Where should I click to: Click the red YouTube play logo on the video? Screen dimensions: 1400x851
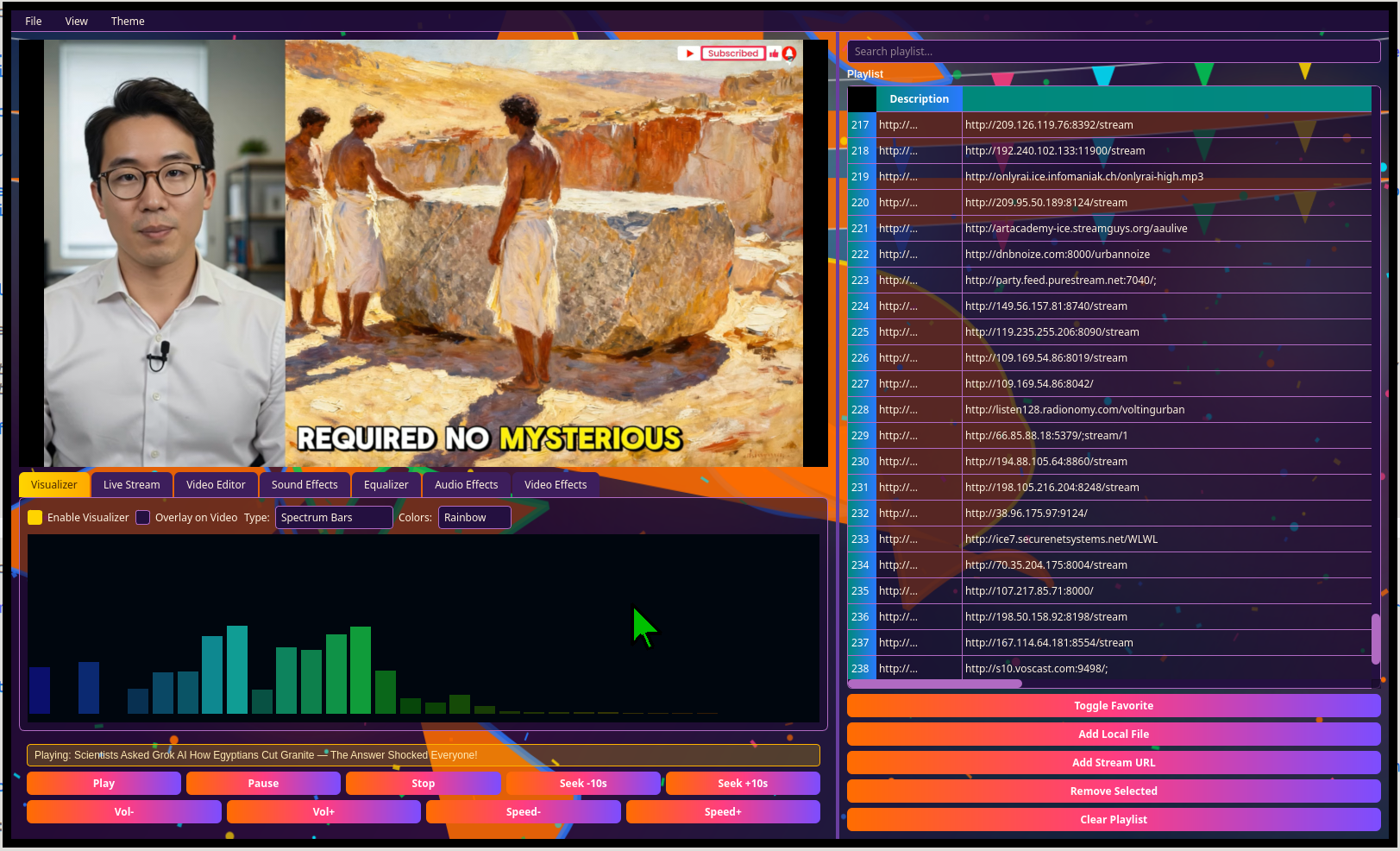[688, 54]
